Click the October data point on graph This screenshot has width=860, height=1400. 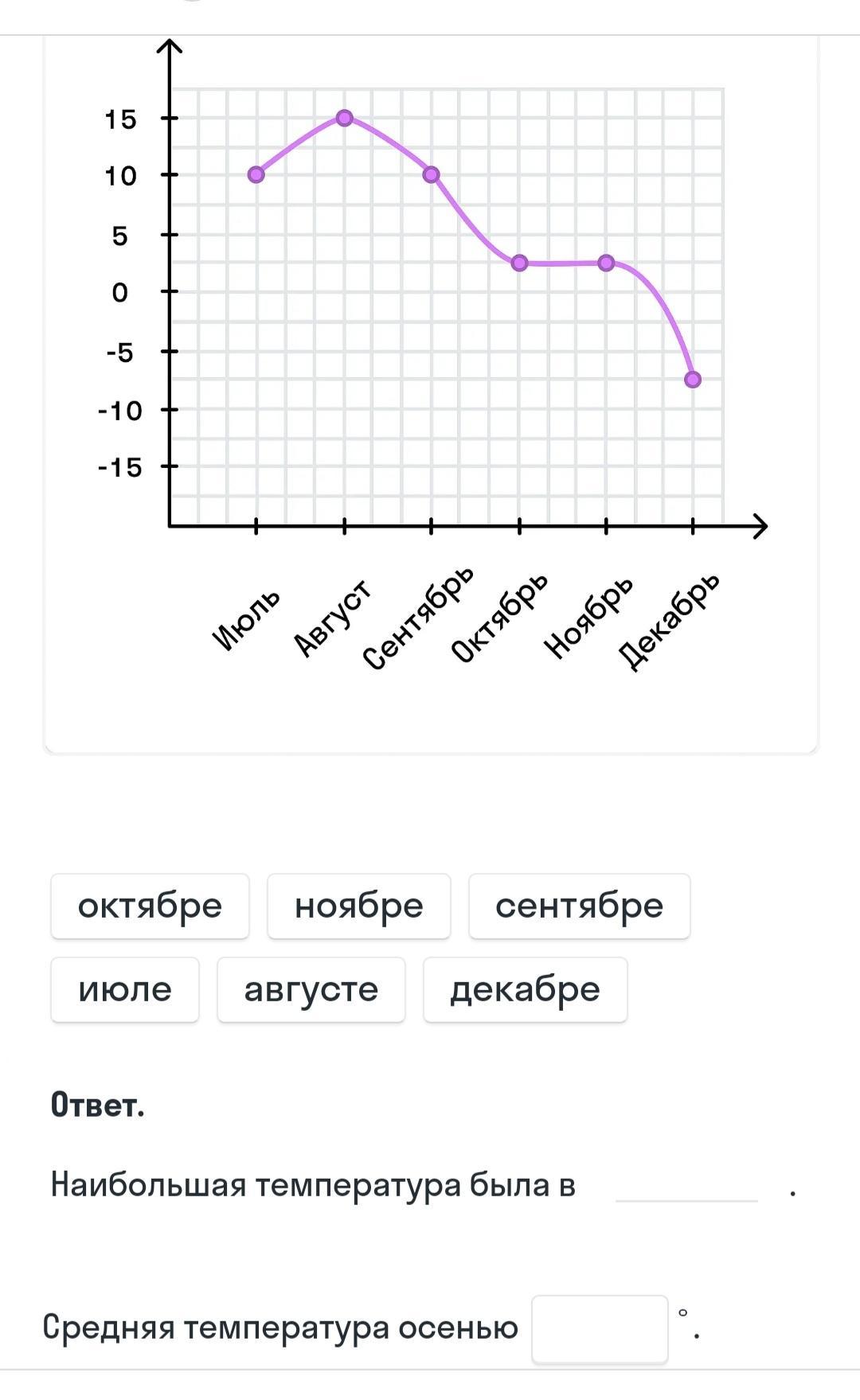pos(519,263)
